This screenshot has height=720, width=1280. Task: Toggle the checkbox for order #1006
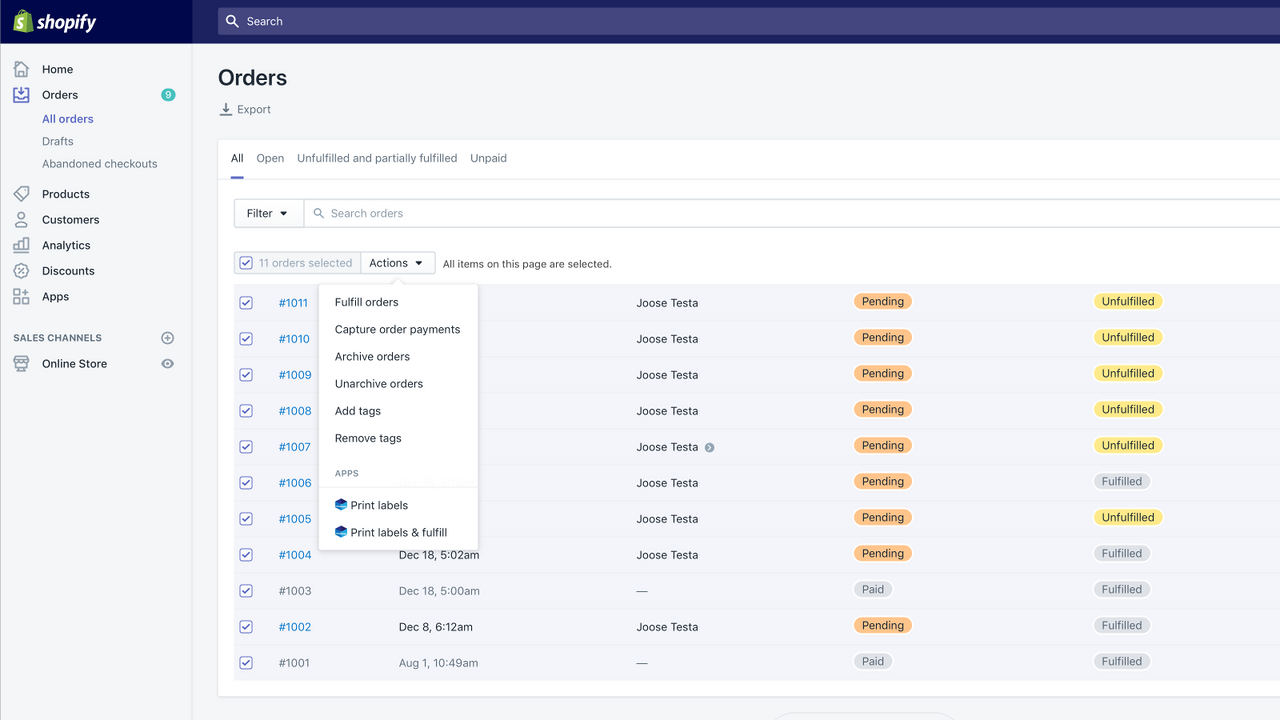point(246,483)
